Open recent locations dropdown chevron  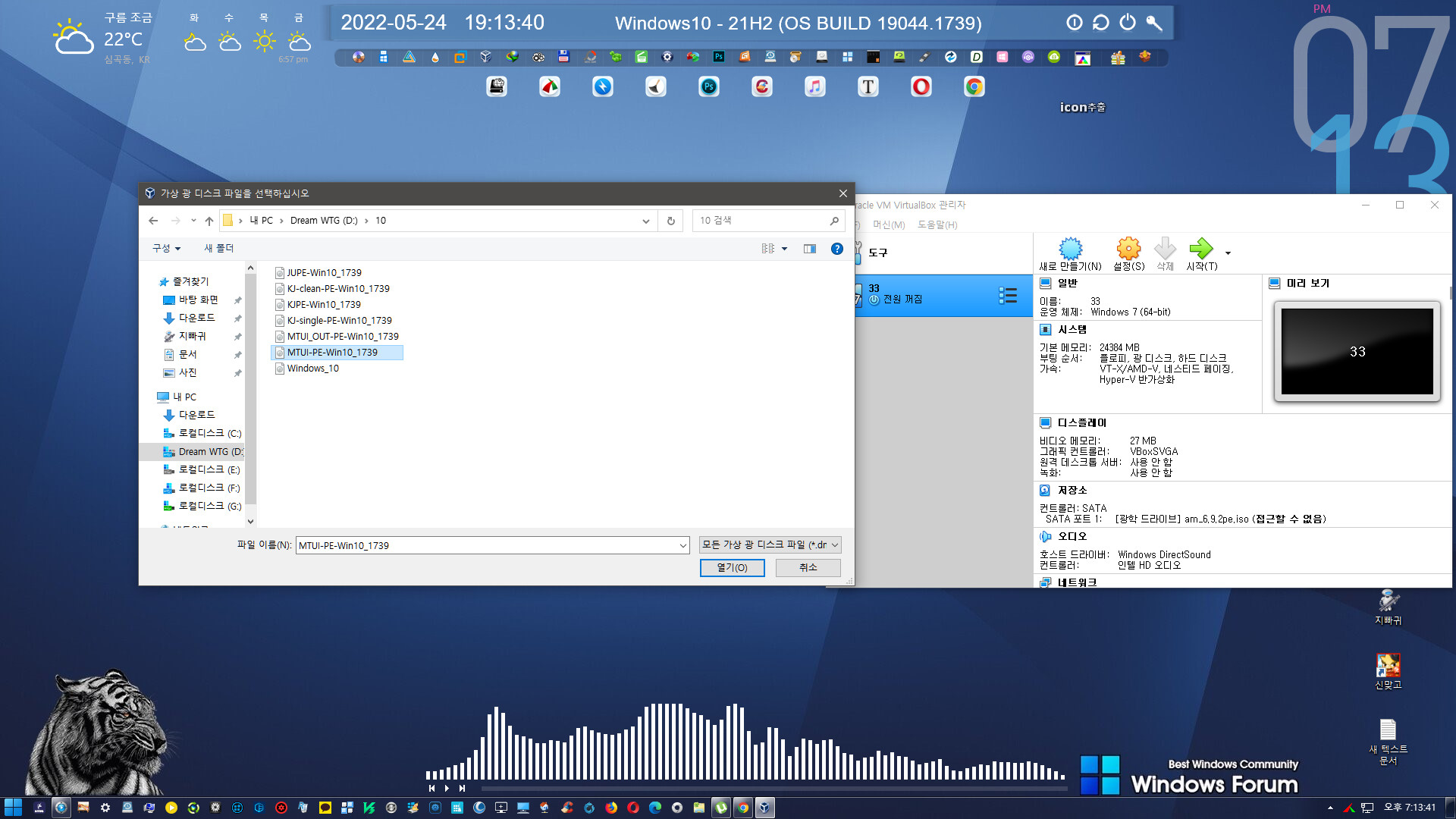click(193, 221)
